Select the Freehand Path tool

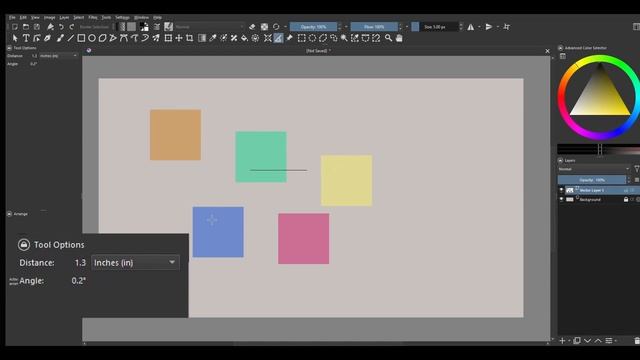point(134,38)
